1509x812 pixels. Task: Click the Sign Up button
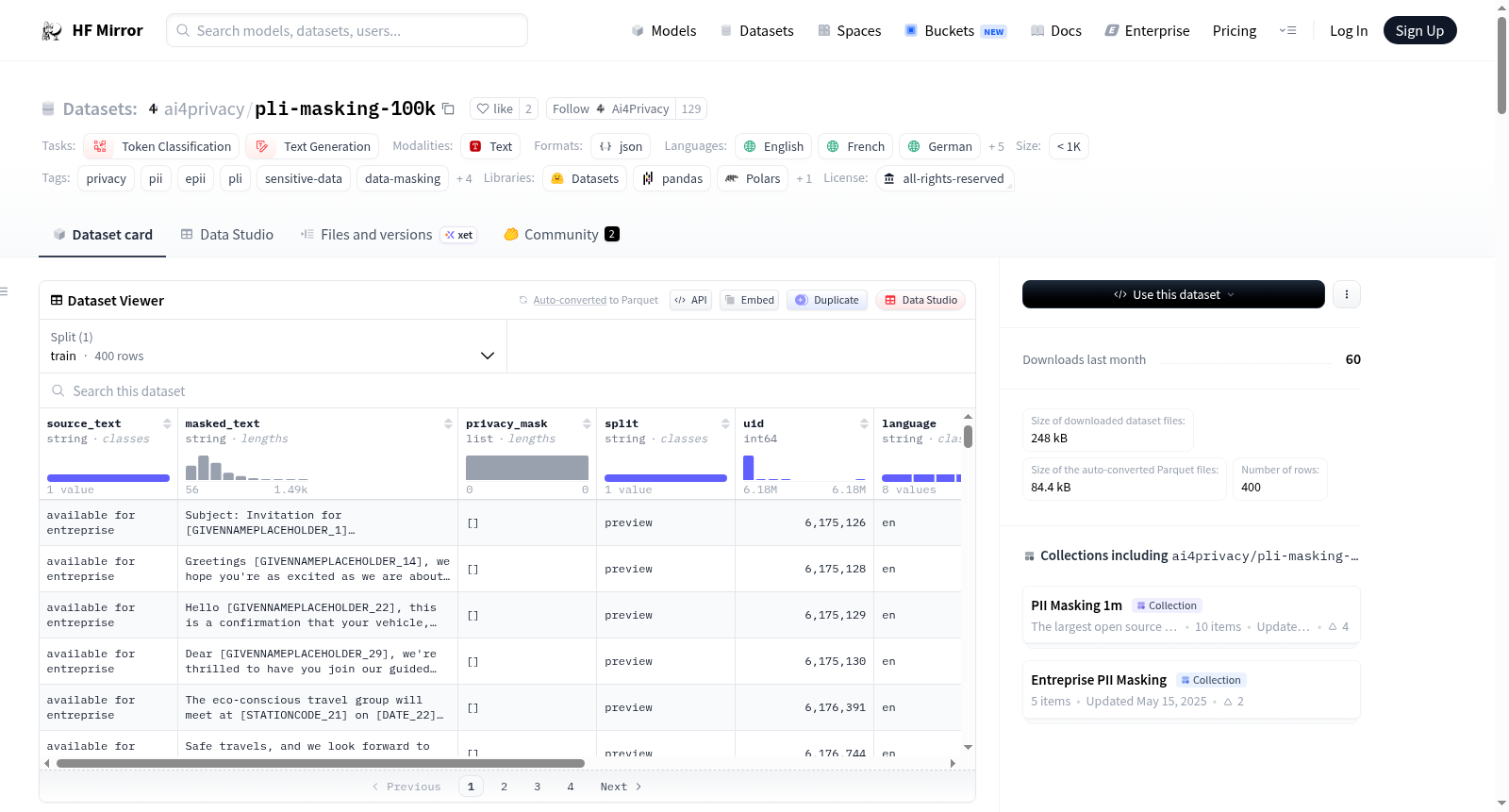[1419, 31]
